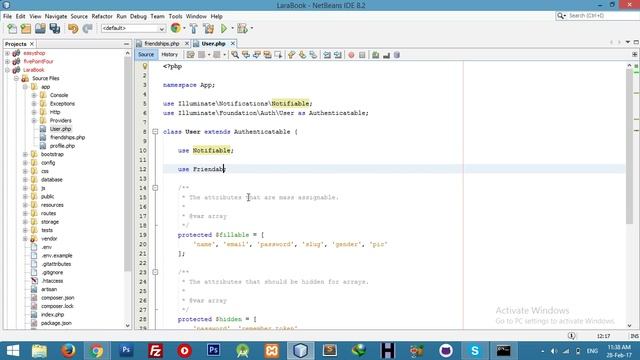
Task: Click the Redo arrow icon
Action: coord(87,29)
